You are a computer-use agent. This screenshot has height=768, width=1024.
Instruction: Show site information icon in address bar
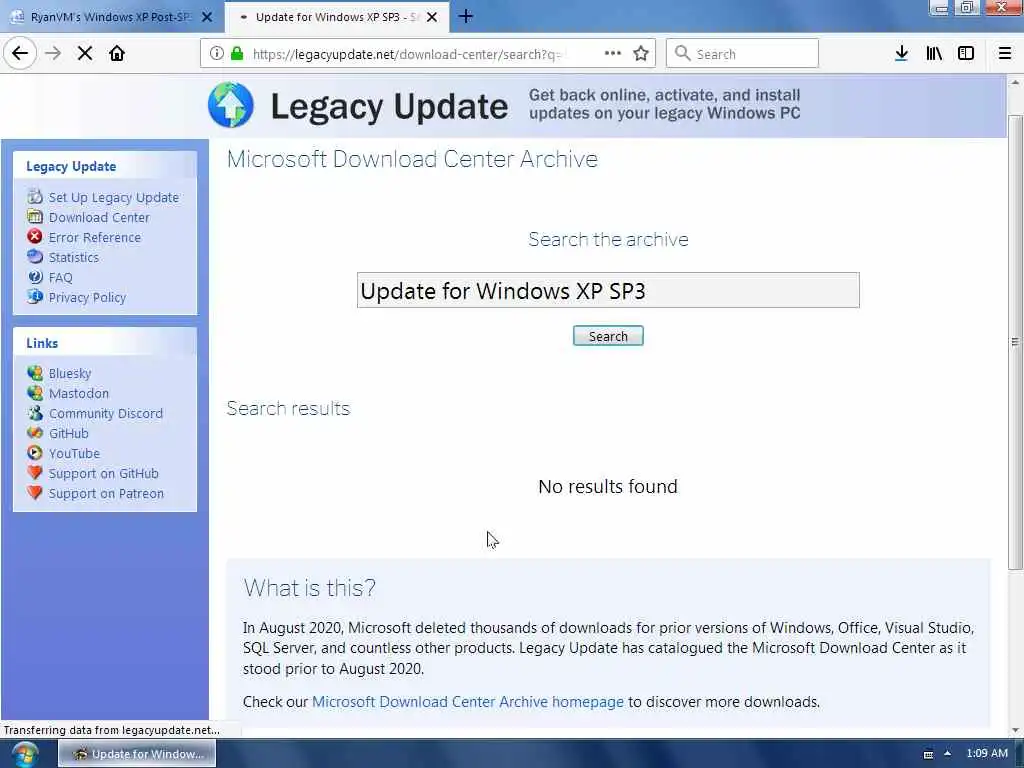point(217,54)
